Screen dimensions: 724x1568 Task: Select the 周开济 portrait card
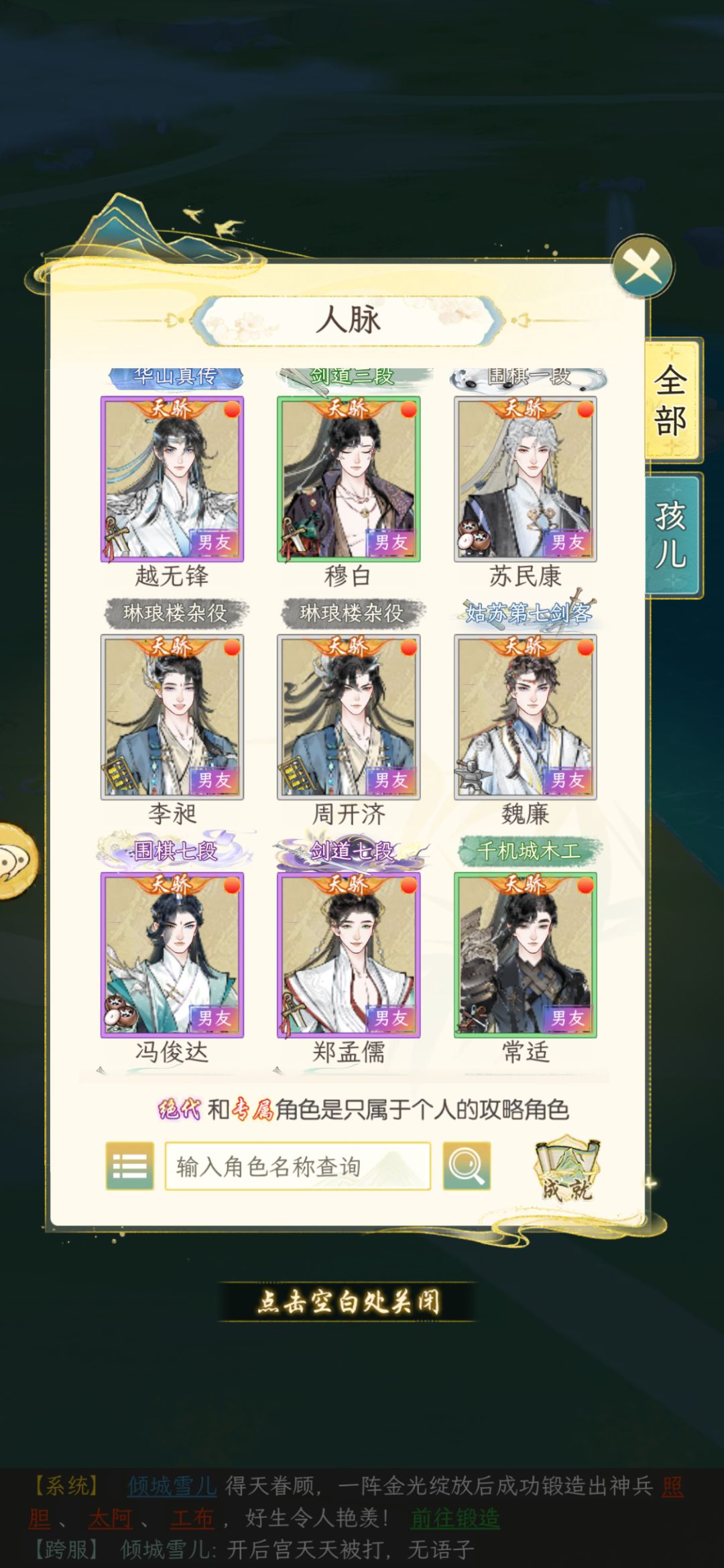tap(349, 717)
